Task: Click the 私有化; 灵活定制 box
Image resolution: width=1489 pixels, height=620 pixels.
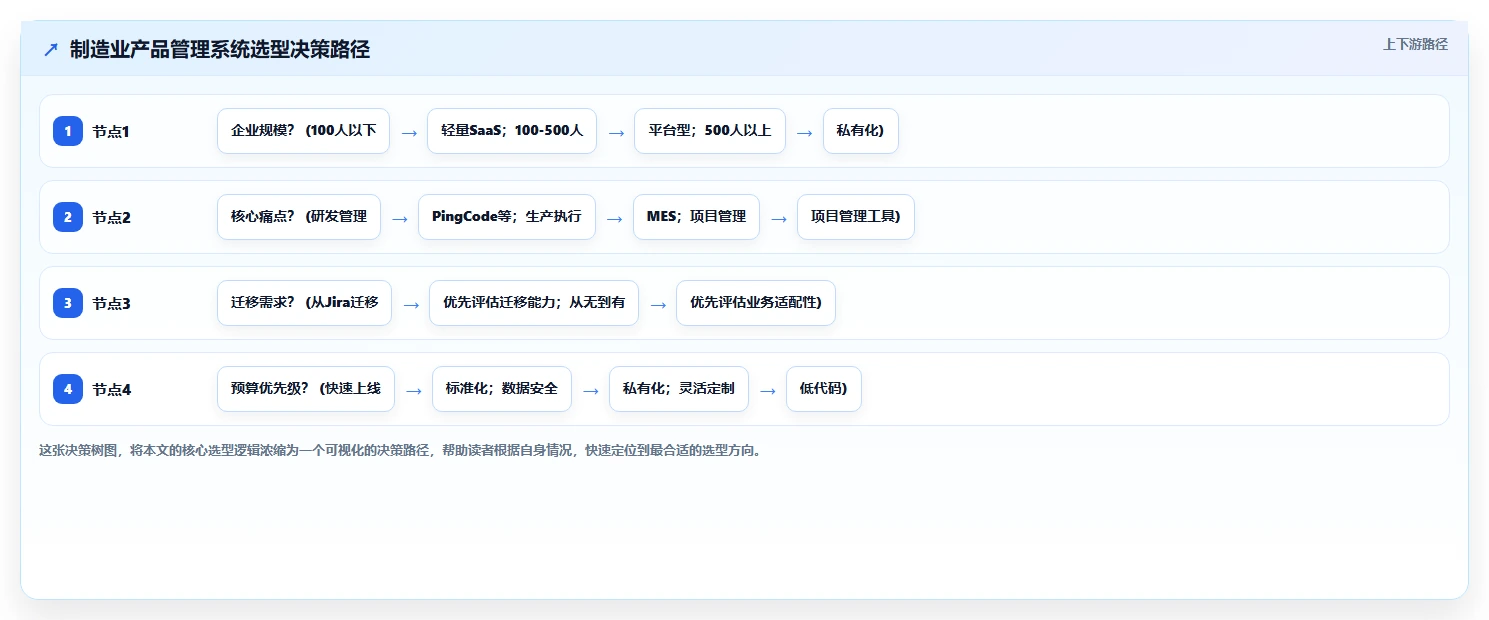Action: [x=679, y=389]
